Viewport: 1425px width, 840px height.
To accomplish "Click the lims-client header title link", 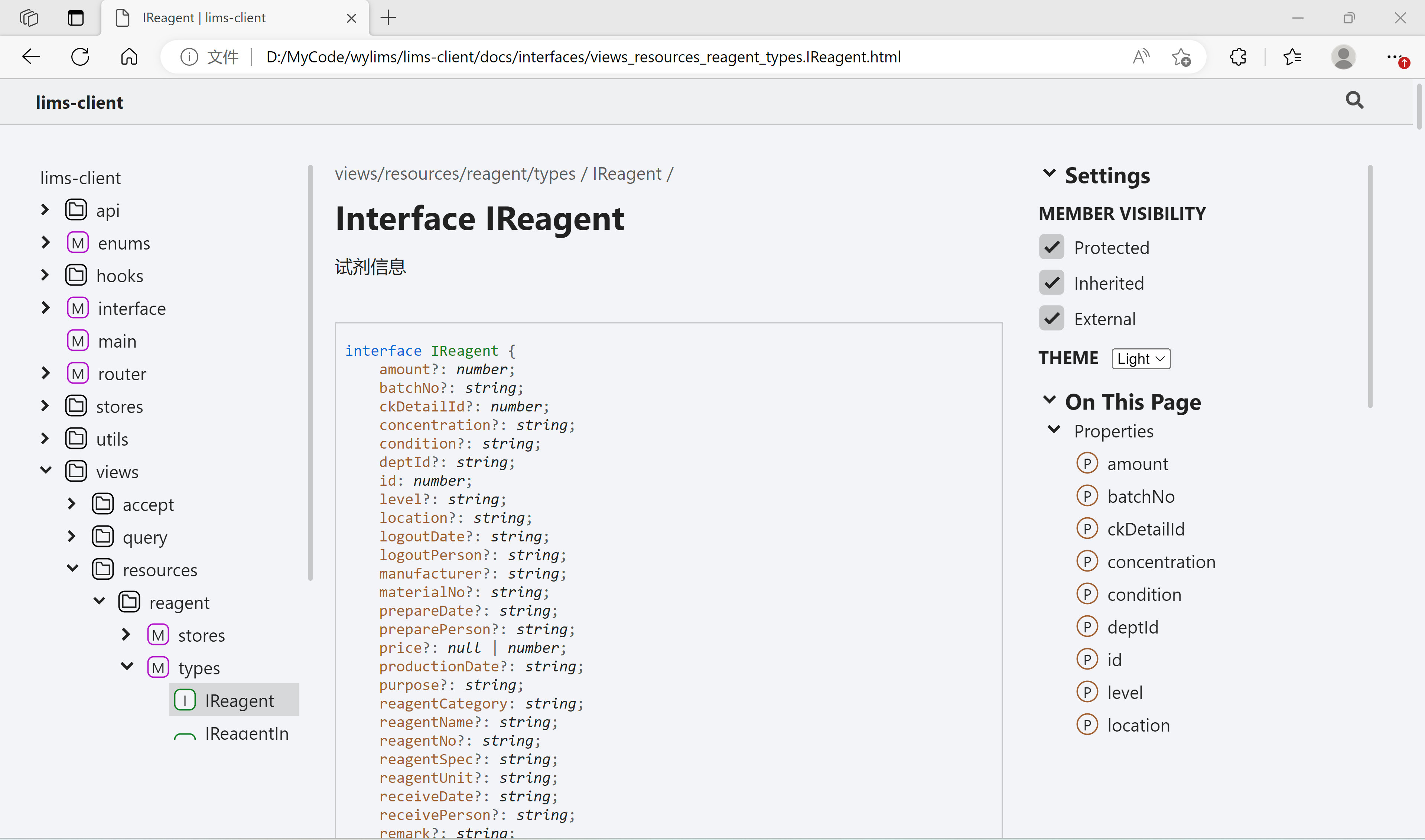I will coord(79,102).
